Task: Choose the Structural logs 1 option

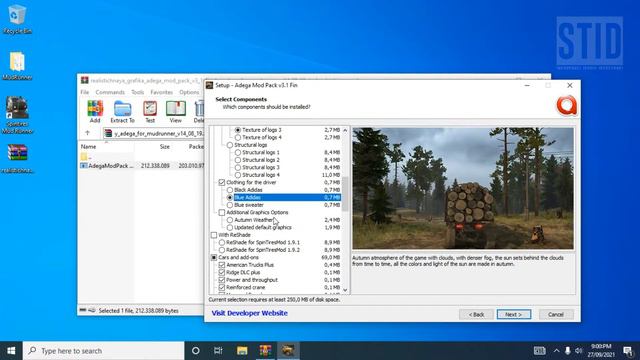Action: pos(238,152)
